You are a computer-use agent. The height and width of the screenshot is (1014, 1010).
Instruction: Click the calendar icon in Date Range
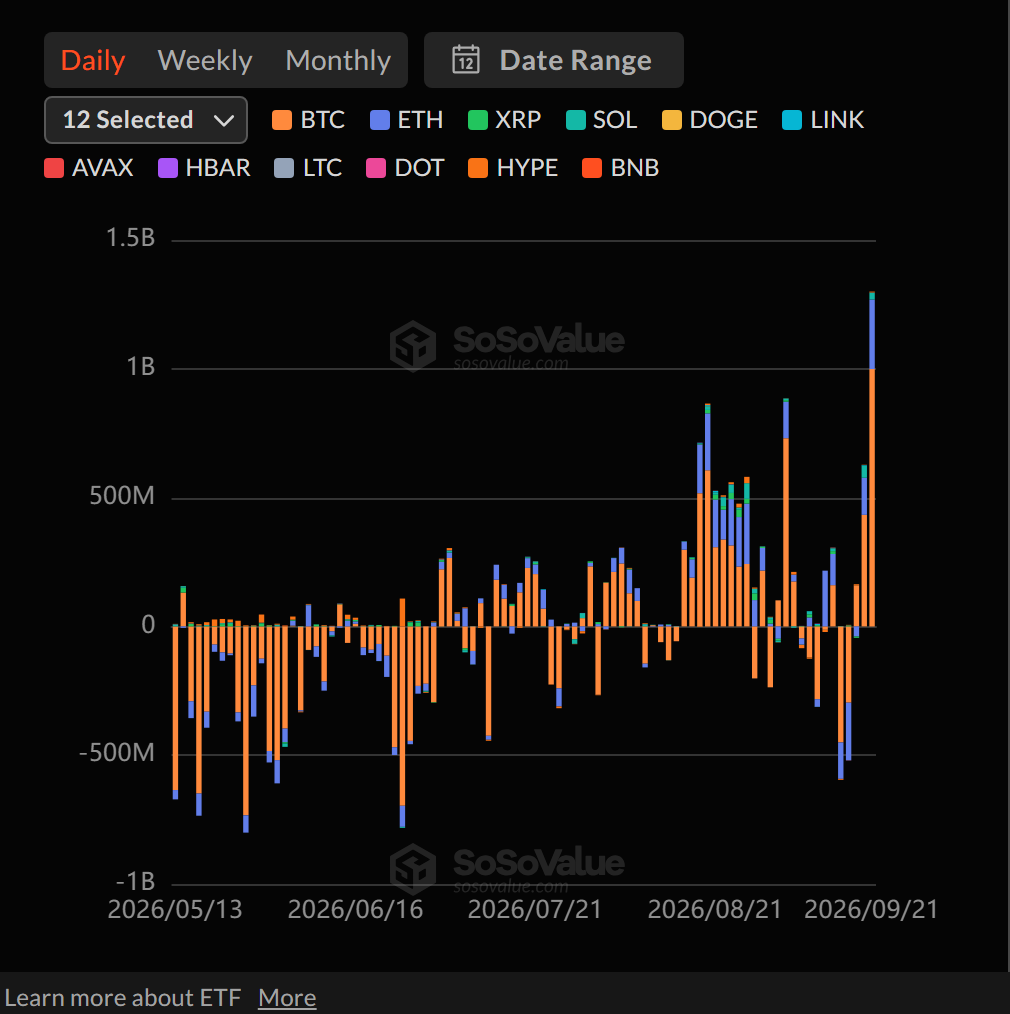click(466, 59)
